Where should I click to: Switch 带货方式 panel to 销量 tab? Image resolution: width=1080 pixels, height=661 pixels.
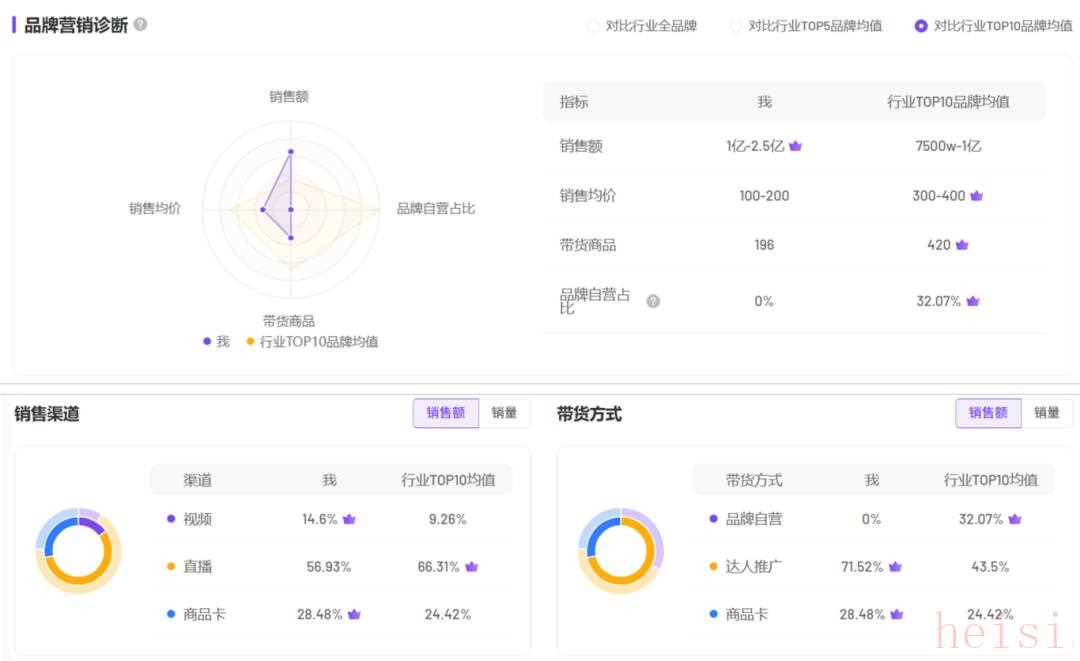tap(1046, 413)
